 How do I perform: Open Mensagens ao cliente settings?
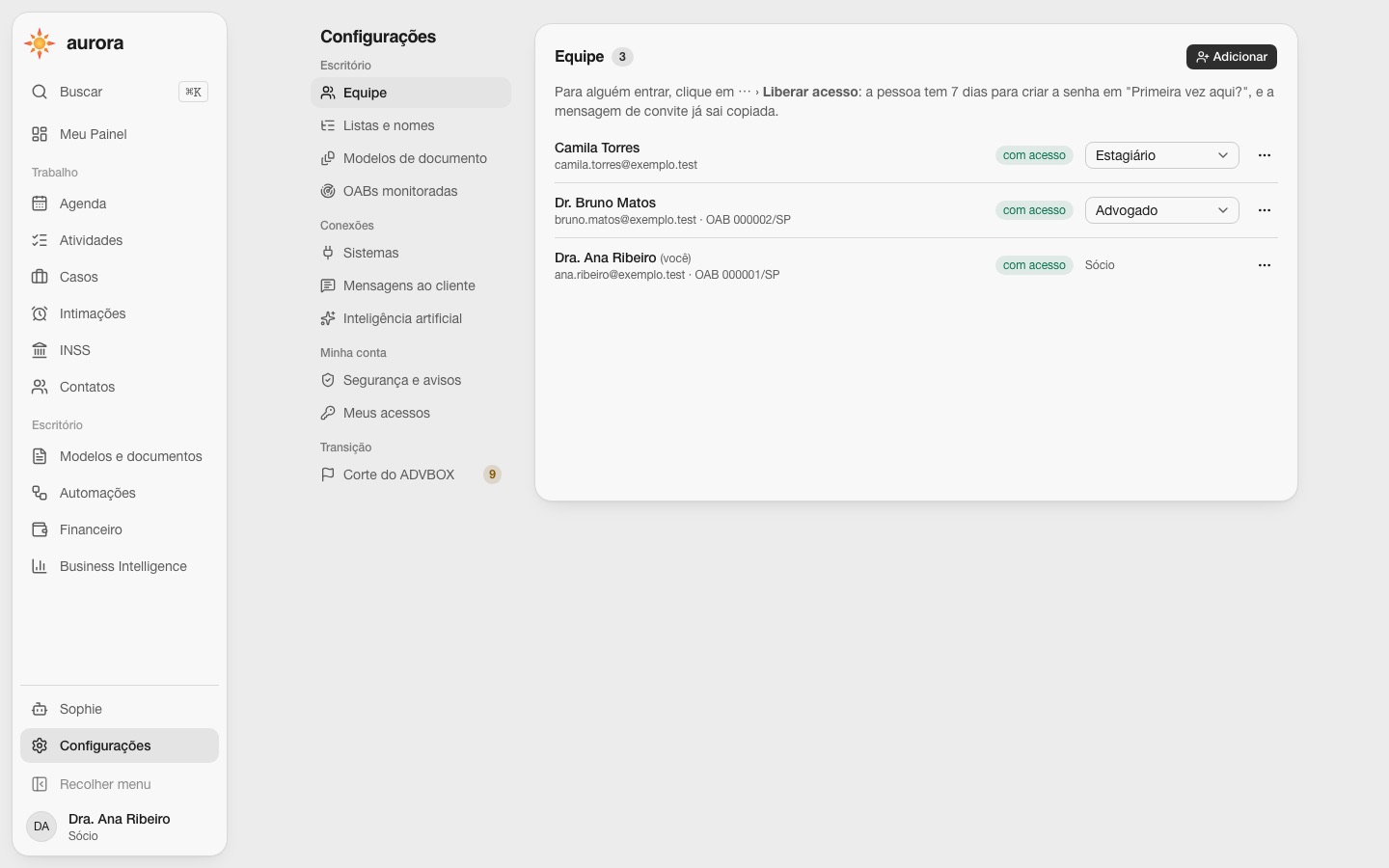411,285
